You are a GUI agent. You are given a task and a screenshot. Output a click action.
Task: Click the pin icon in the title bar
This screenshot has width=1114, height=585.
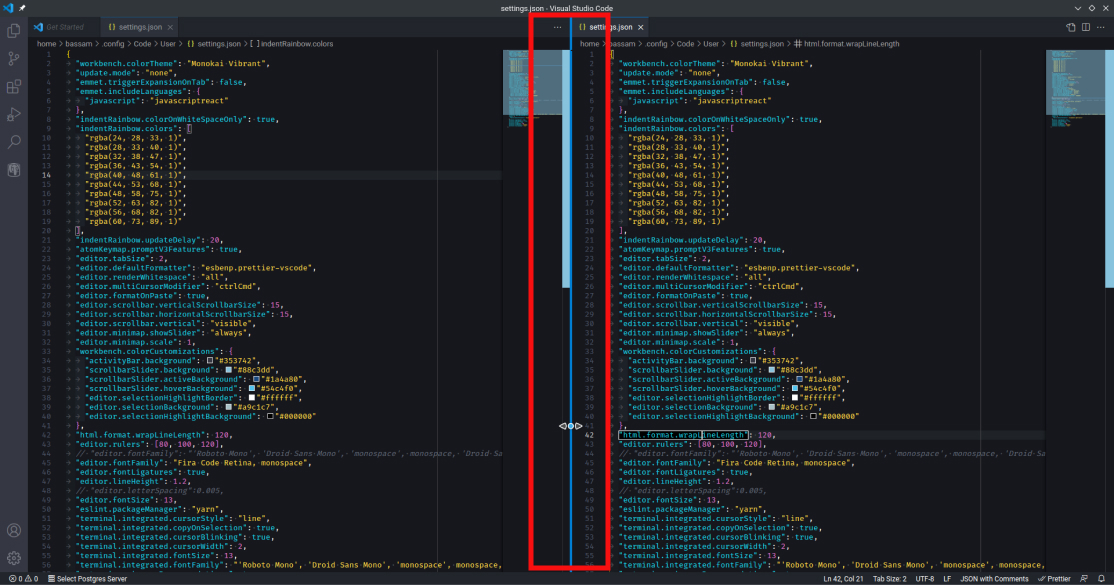pyautogui.click(x=22, y=8)
